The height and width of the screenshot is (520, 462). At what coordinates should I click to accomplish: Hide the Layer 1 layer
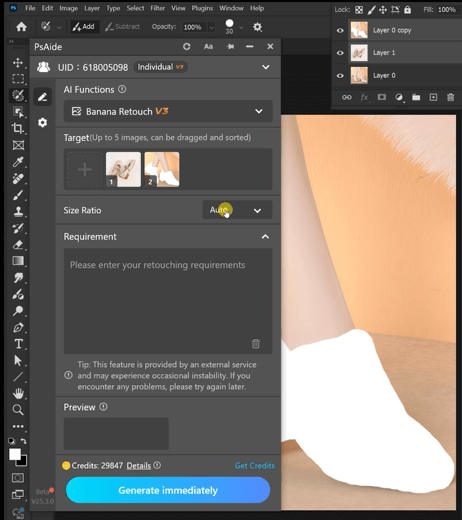click(340, 53)
